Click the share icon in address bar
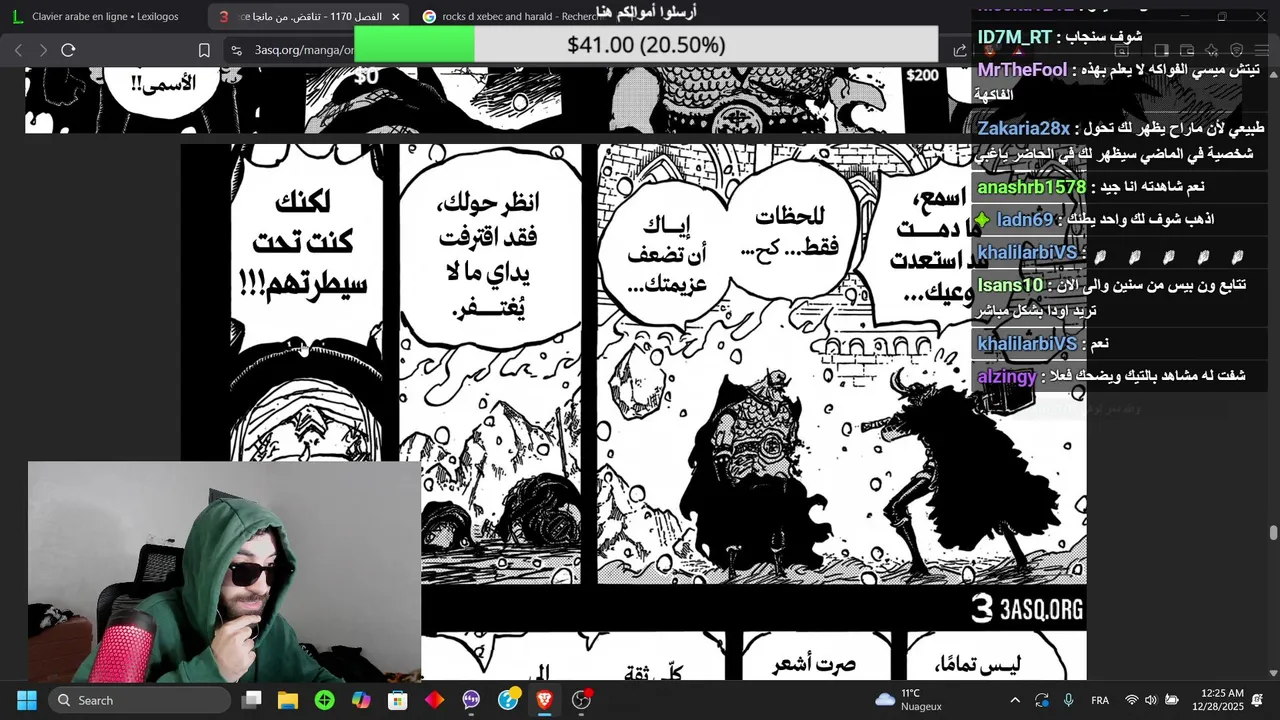This screenshot has width=1280, height=720. pos(960,50)
